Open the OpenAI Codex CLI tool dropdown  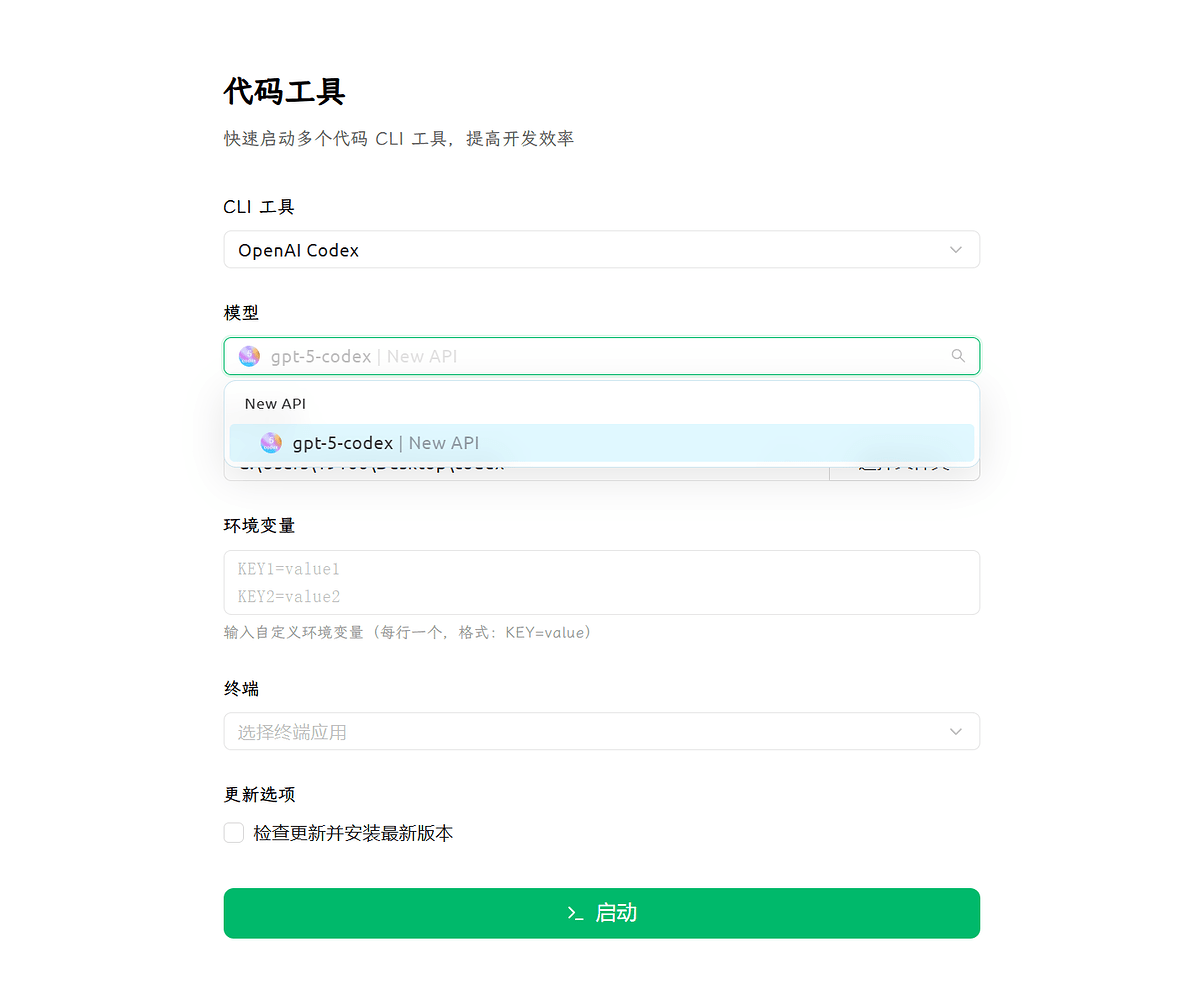coord(602,249)
